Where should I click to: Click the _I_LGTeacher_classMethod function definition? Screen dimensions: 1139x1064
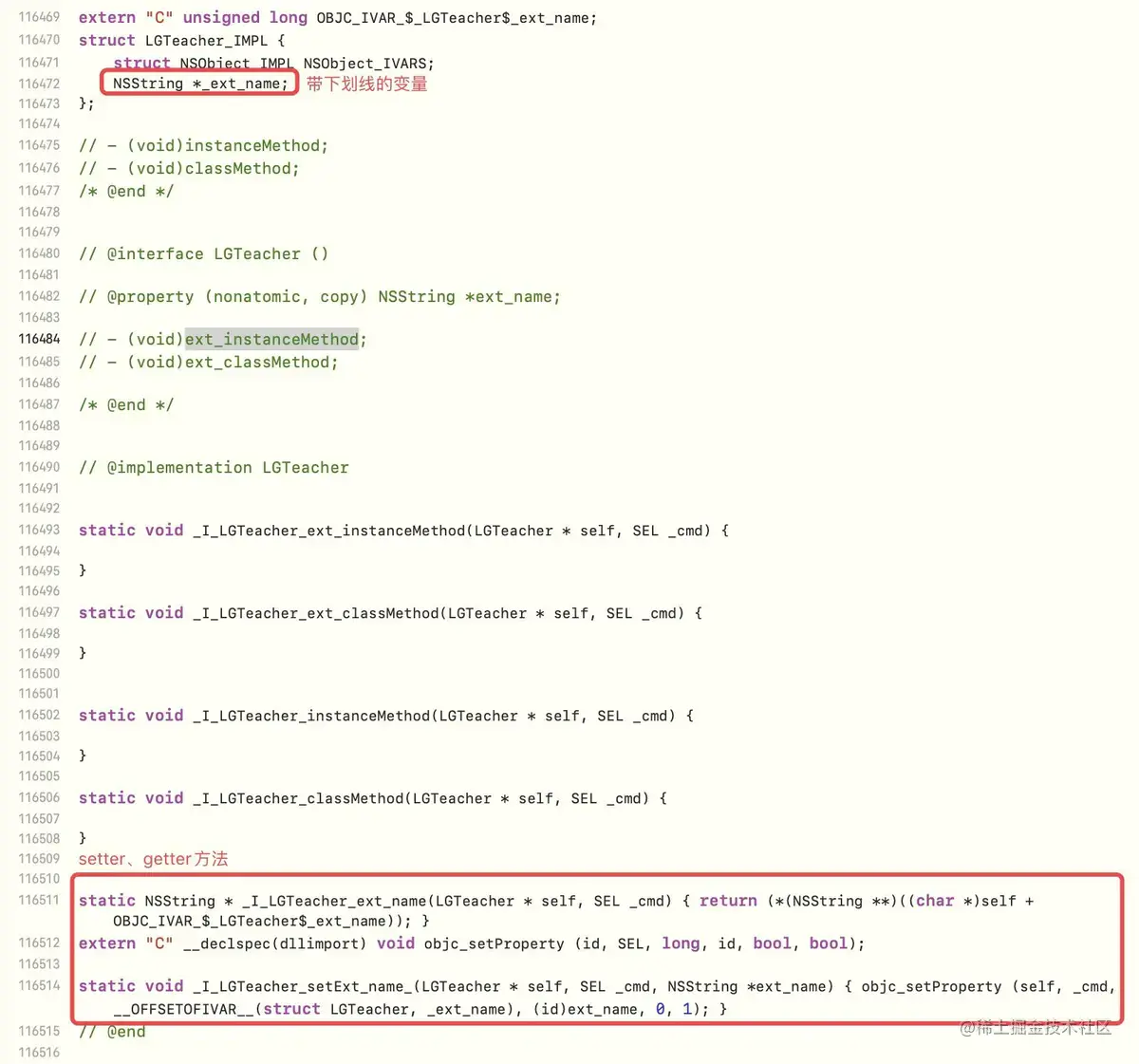point(372,798)
